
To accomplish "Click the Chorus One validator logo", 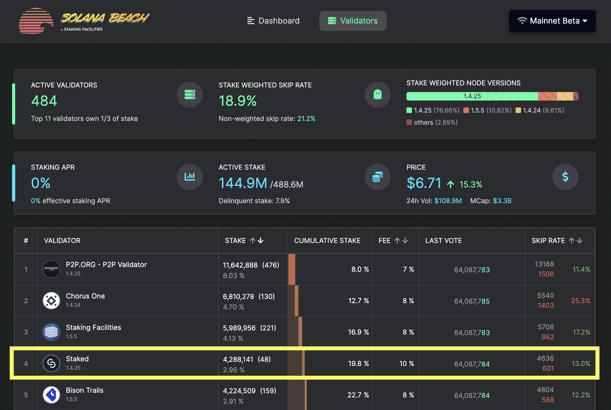I will coord(51,300).
